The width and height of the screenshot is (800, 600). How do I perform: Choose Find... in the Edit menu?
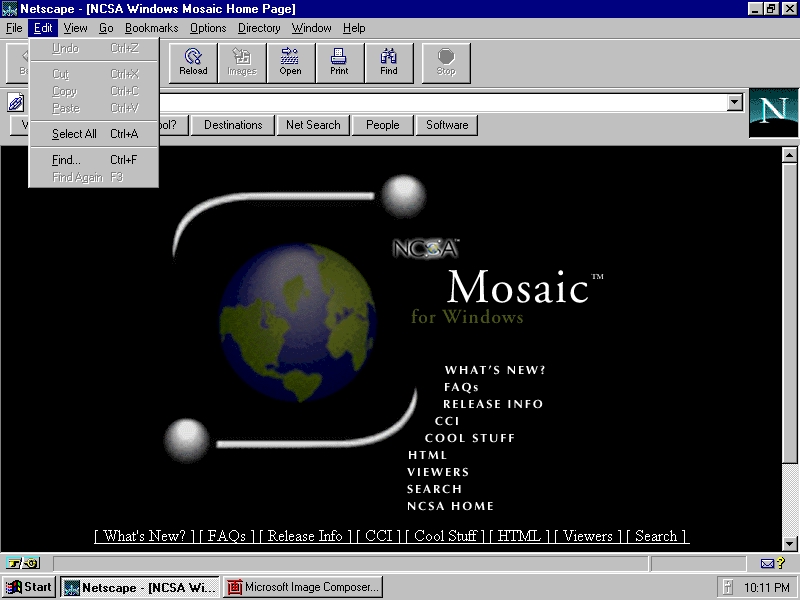(67, 160)
